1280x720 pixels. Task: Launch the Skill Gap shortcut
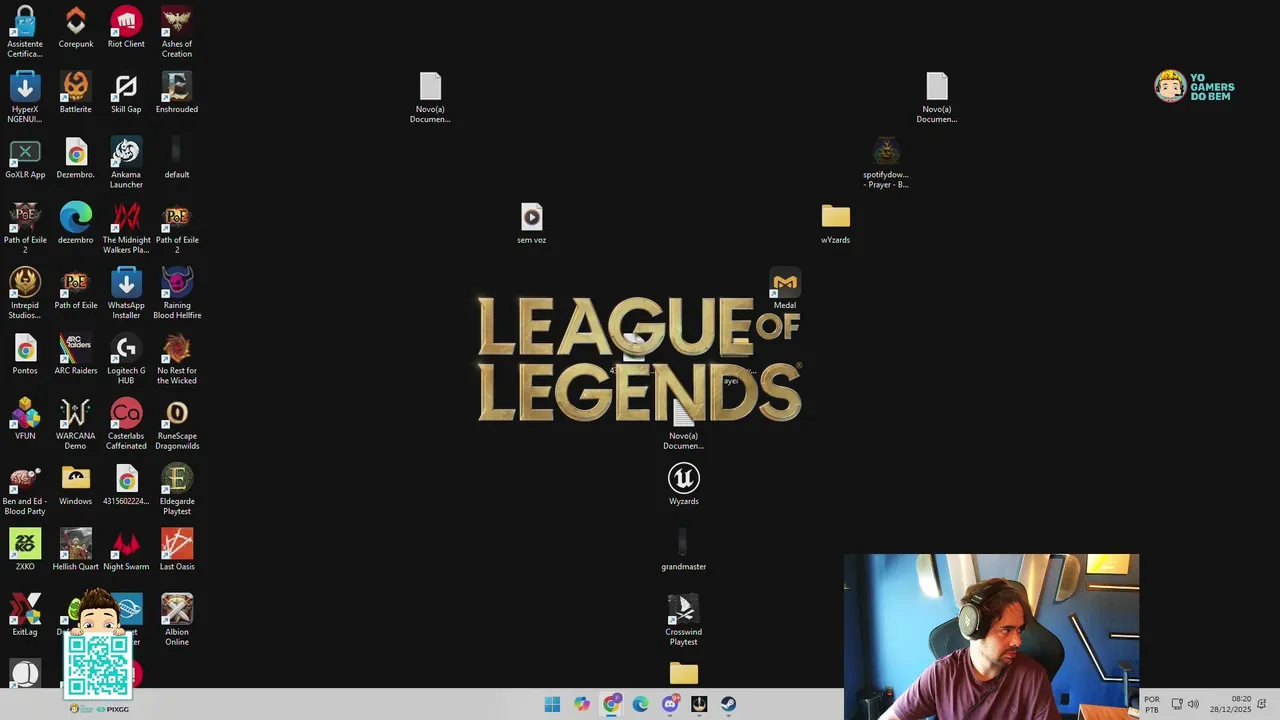[x=126, y=92]
